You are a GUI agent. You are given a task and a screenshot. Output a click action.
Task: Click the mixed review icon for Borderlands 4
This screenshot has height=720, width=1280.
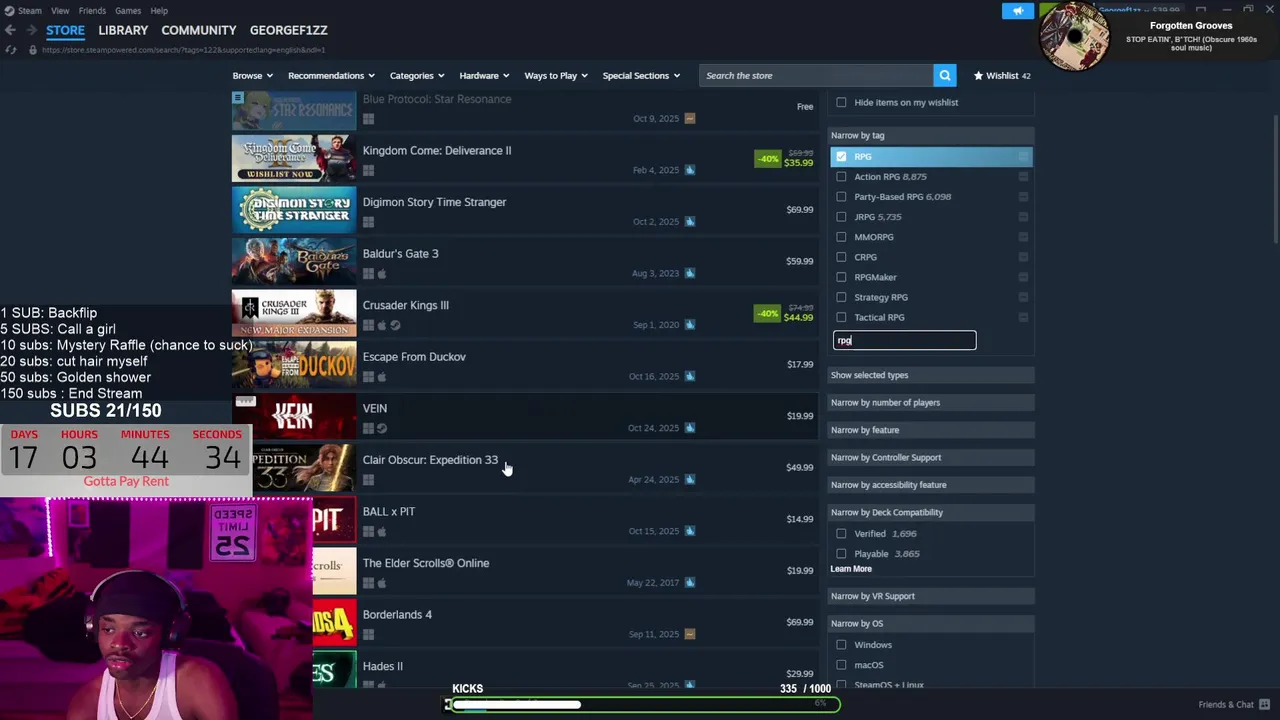(689, 634)
